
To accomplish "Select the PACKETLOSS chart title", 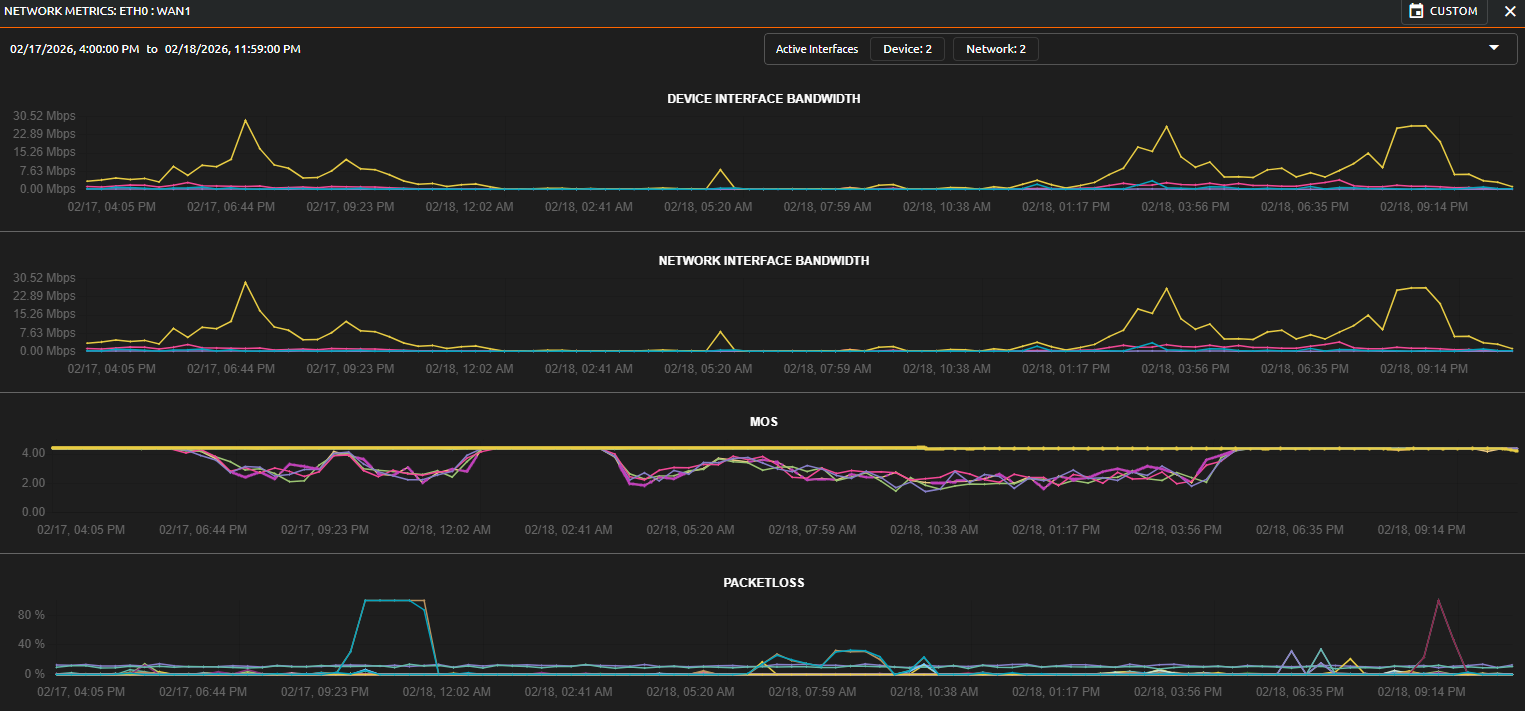I will [x=764, y=582].
